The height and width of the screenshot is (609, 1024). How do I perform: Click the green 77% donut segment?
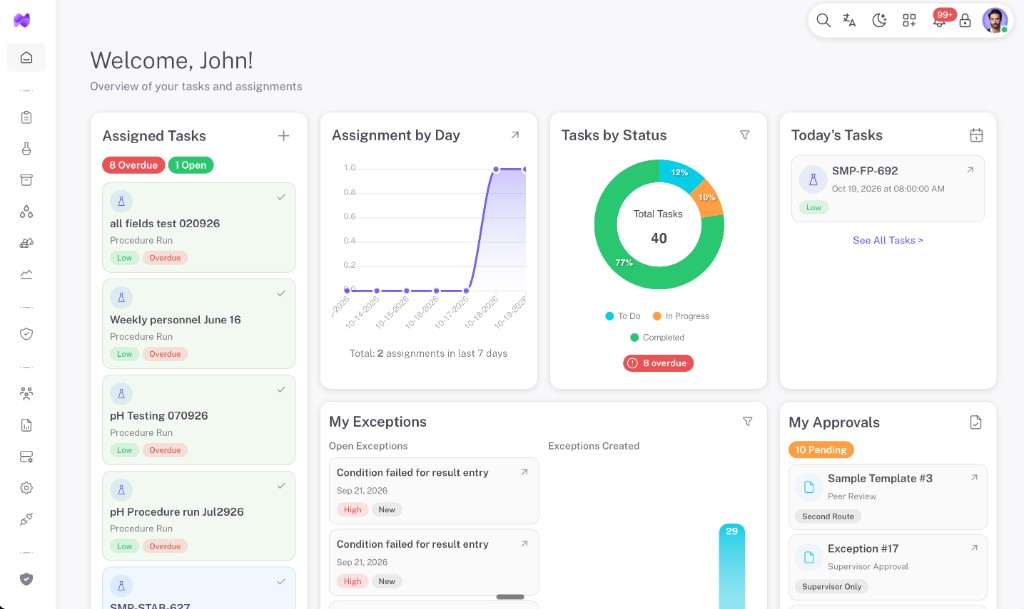tap(624, 263)
